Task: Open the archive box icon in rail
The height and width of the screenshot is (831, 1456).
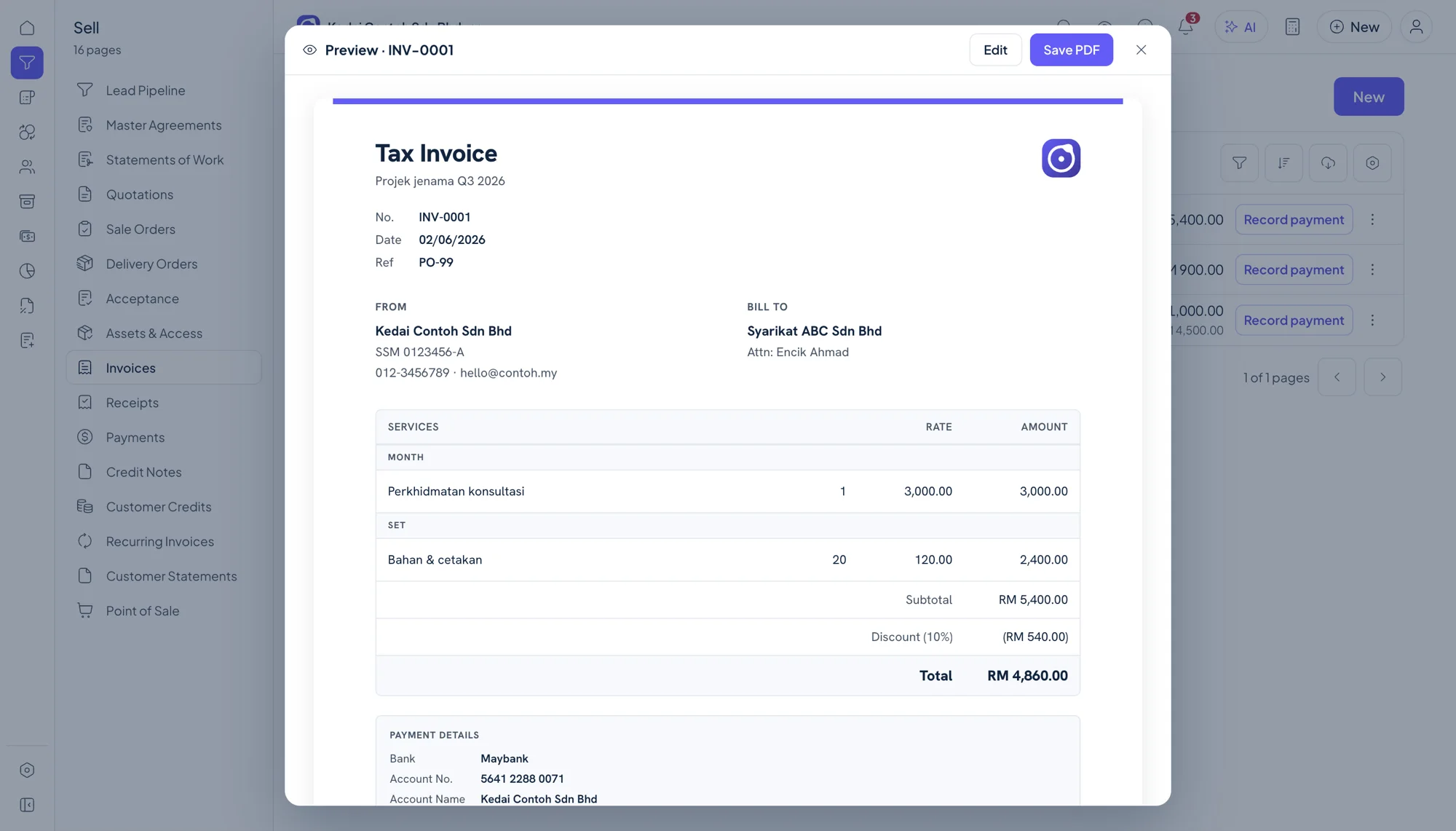Action: click(27, 201)
